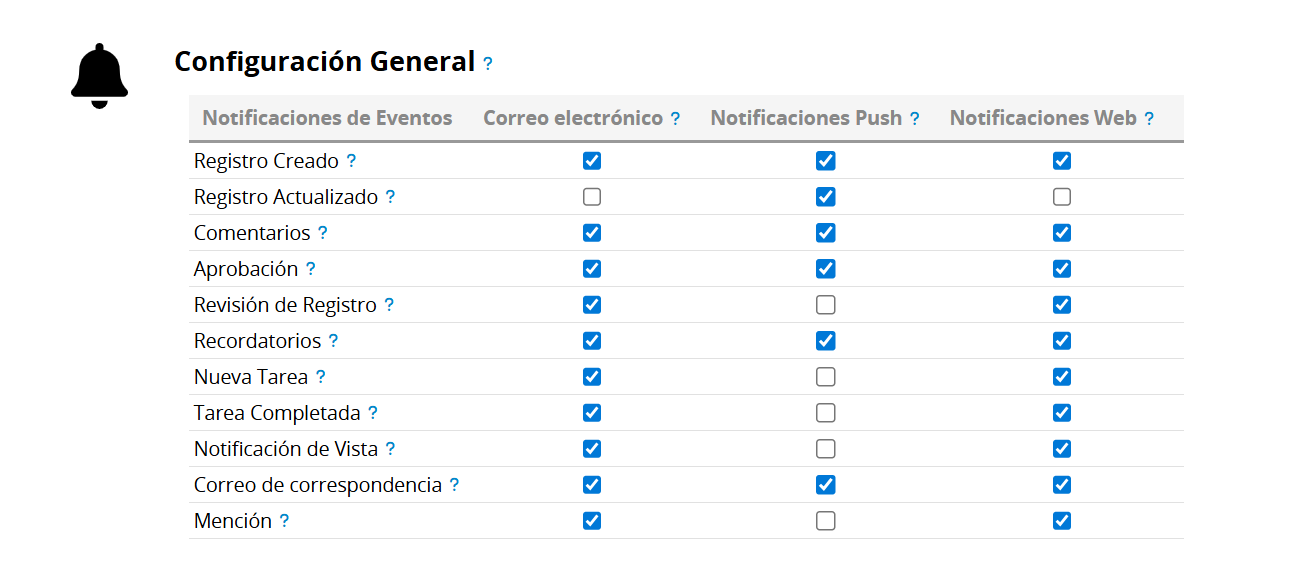Open help tooltip for Registro Creado

click(x=351, y=161)
